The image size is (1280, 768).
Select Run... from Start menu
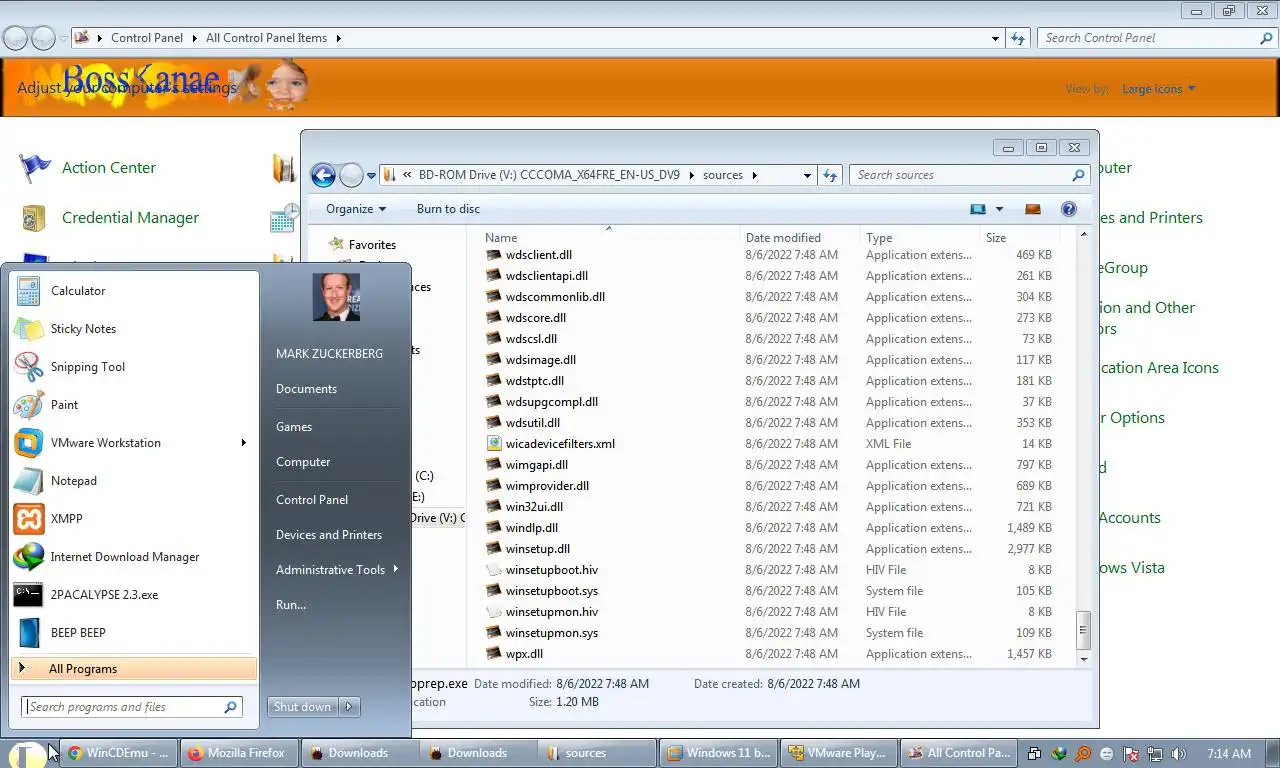coord(291,605)
